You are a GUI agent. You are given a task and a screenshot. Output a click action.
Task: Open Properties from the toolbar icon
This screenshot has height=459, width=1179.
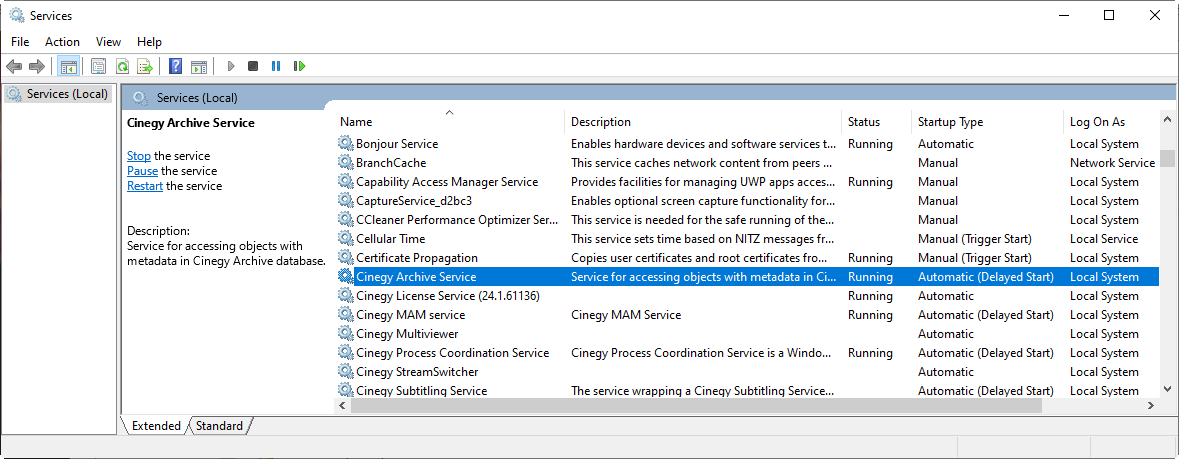(x=99, y=66)
